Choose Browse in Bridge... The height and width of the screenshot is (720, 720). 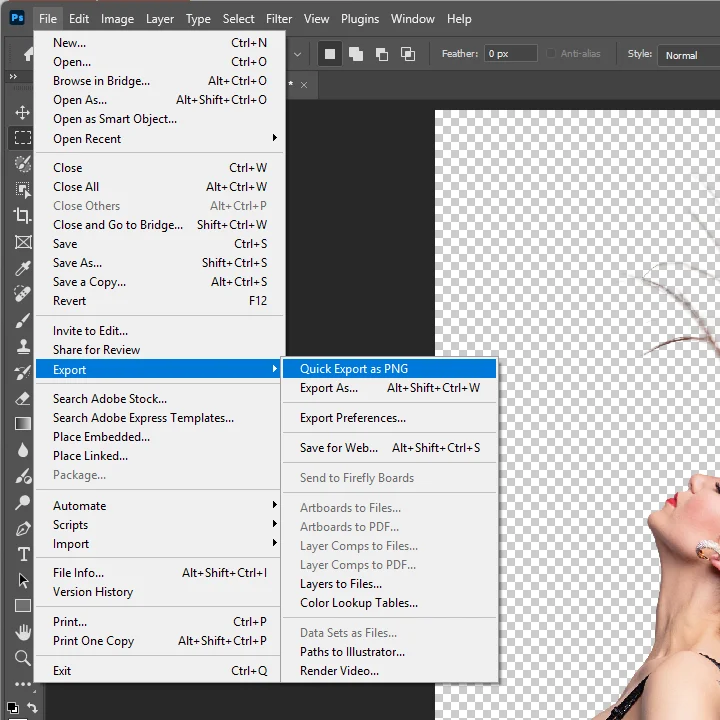[x=160, y=81]
